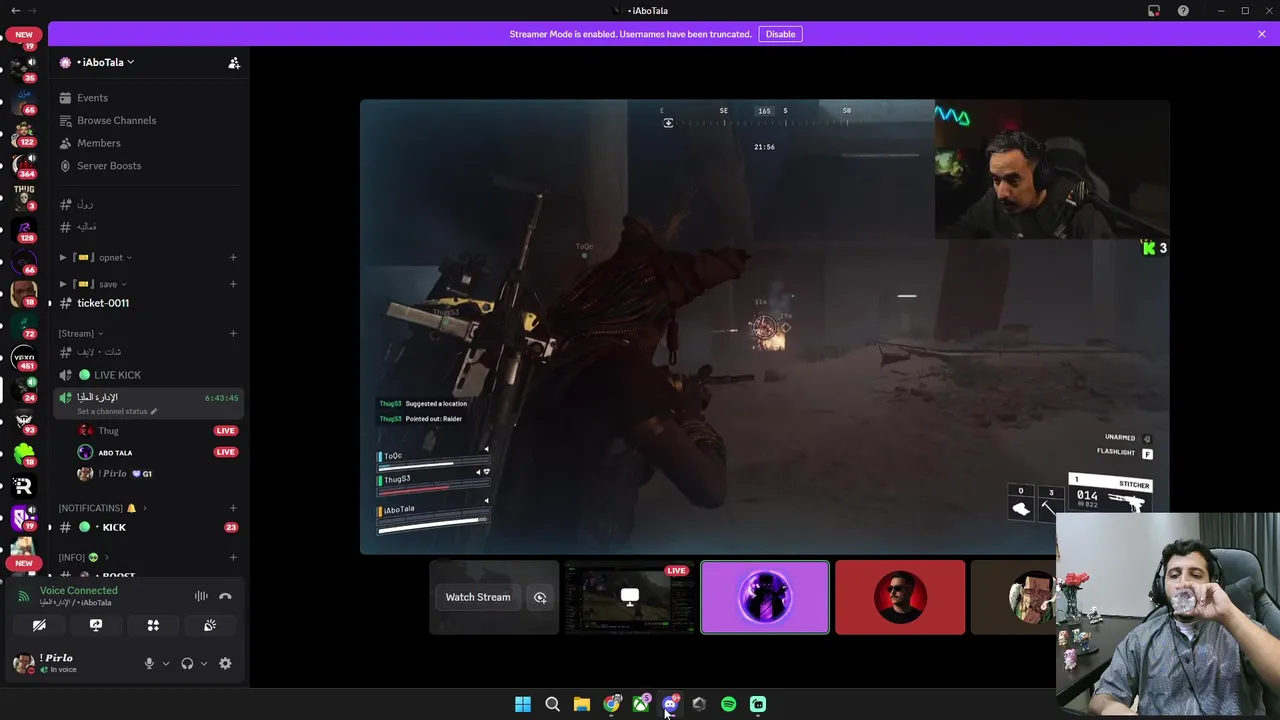Open noise suppression waveform icon
The height and width of the screenshot is (720, 1280).
[201, 596]
